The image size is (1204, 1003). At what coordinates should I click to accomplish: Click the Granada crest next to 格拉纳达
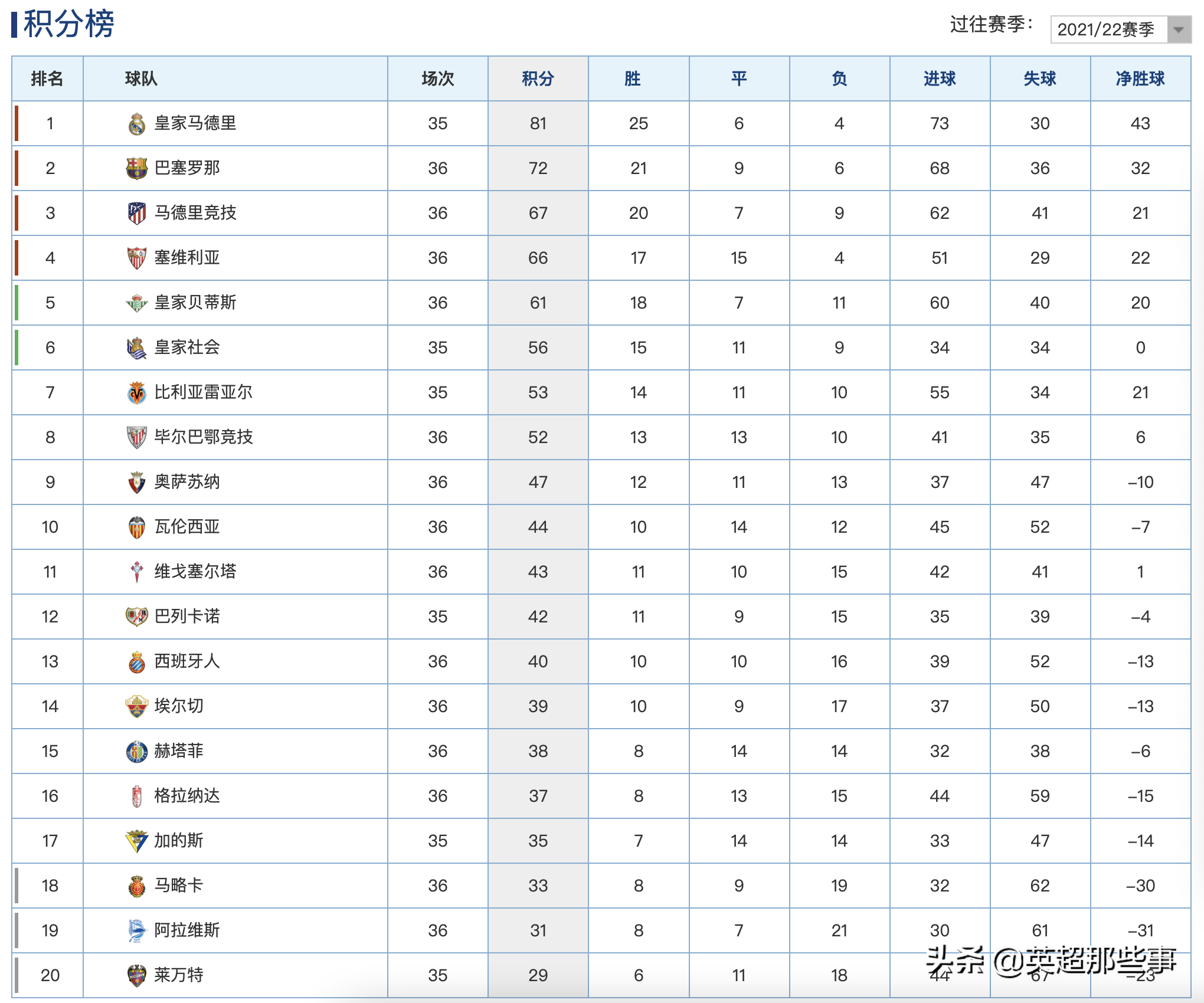pos(137,796)
